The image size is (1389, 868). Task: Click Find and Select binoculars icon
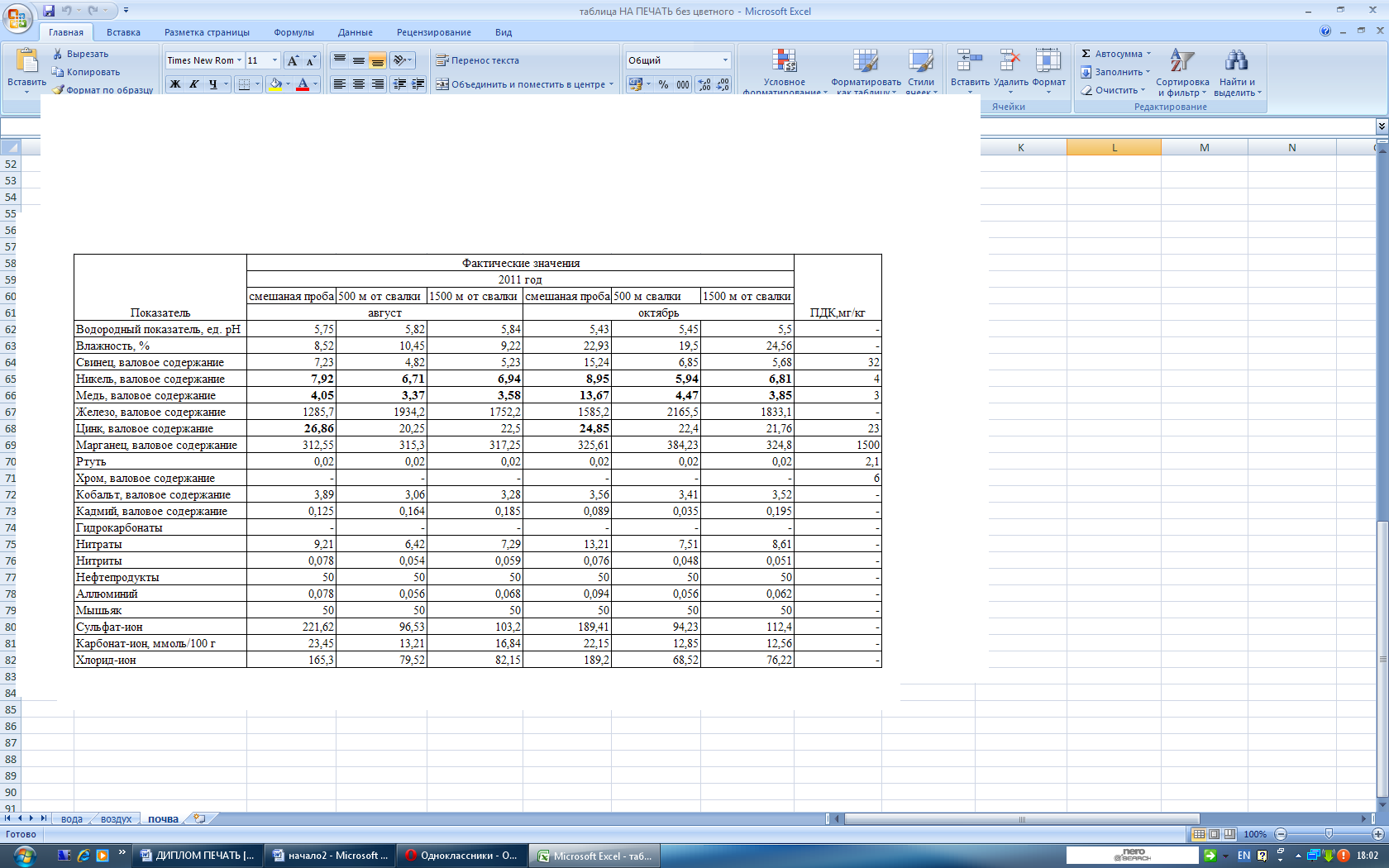[x=1236, y=61]
